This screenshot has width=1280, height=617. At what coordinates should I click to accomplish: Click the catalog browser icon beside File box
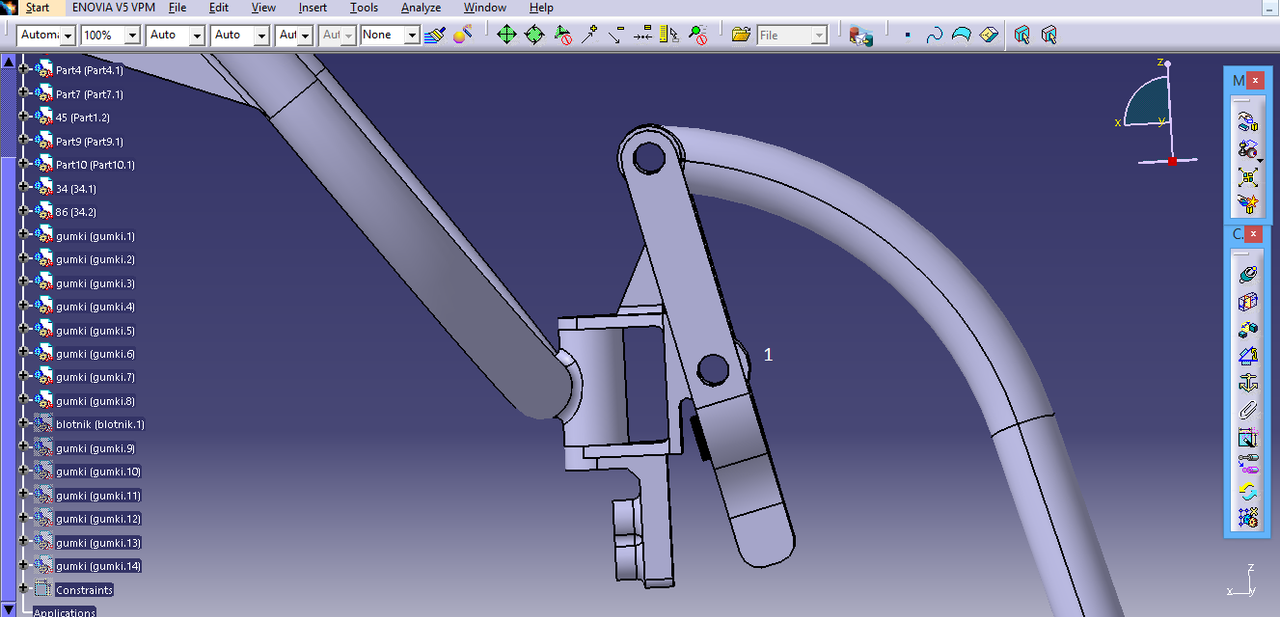pyautogui.click(x=861, y=35)
